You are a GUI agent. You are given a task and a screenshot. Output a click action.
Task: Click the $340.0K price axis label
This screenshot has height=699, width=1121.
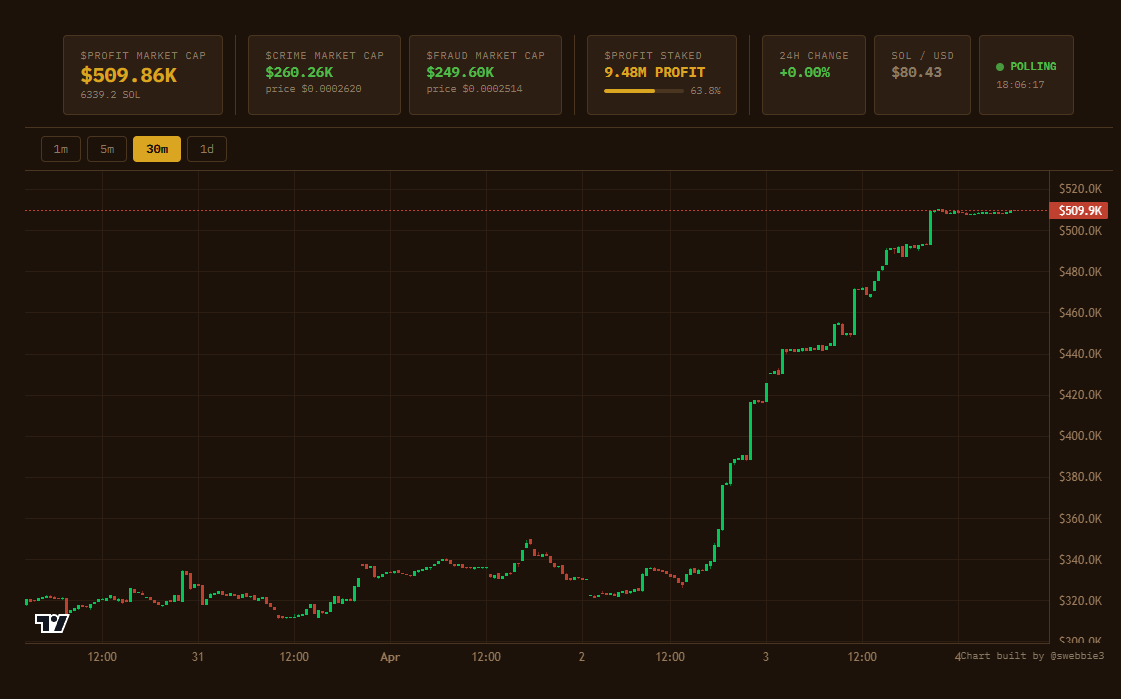[1080, 560]
